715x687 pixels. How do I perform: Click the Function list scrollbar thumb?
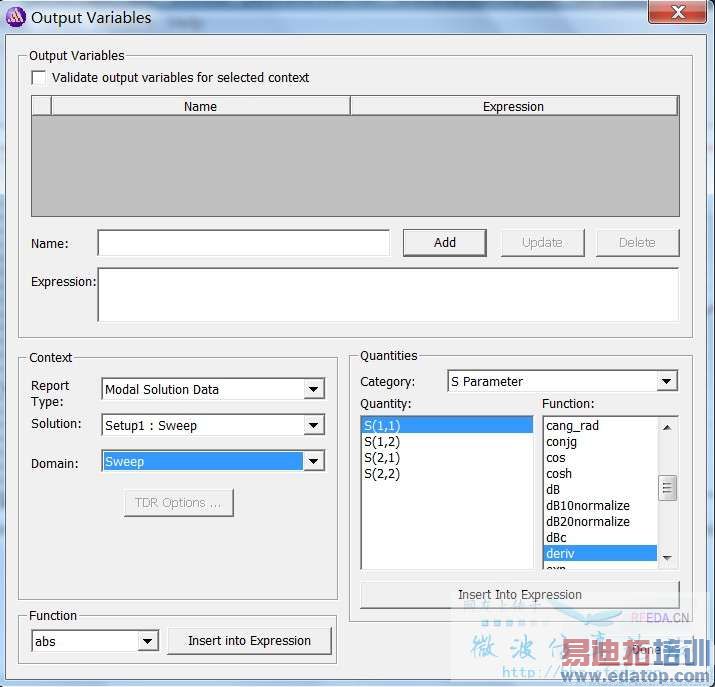point(667,488)
